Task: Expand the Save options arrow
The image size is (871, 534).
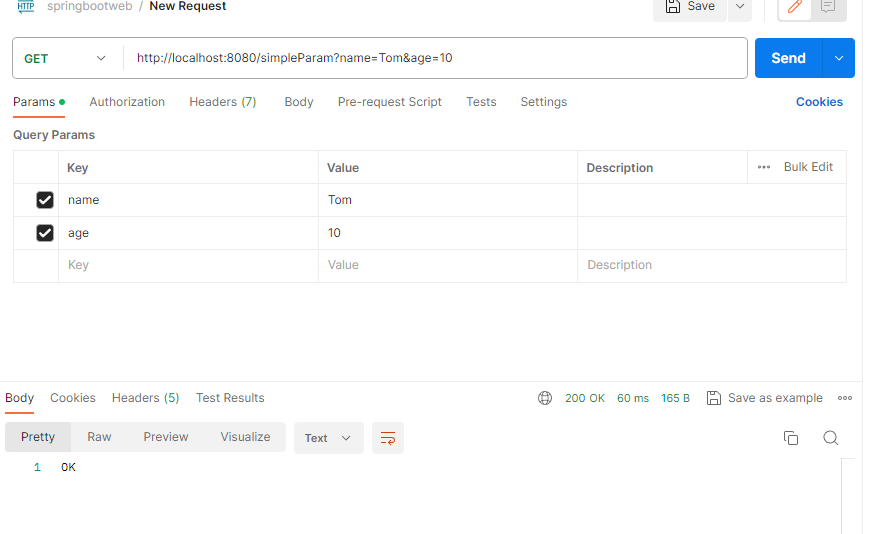Action: [x=740, y=7]
